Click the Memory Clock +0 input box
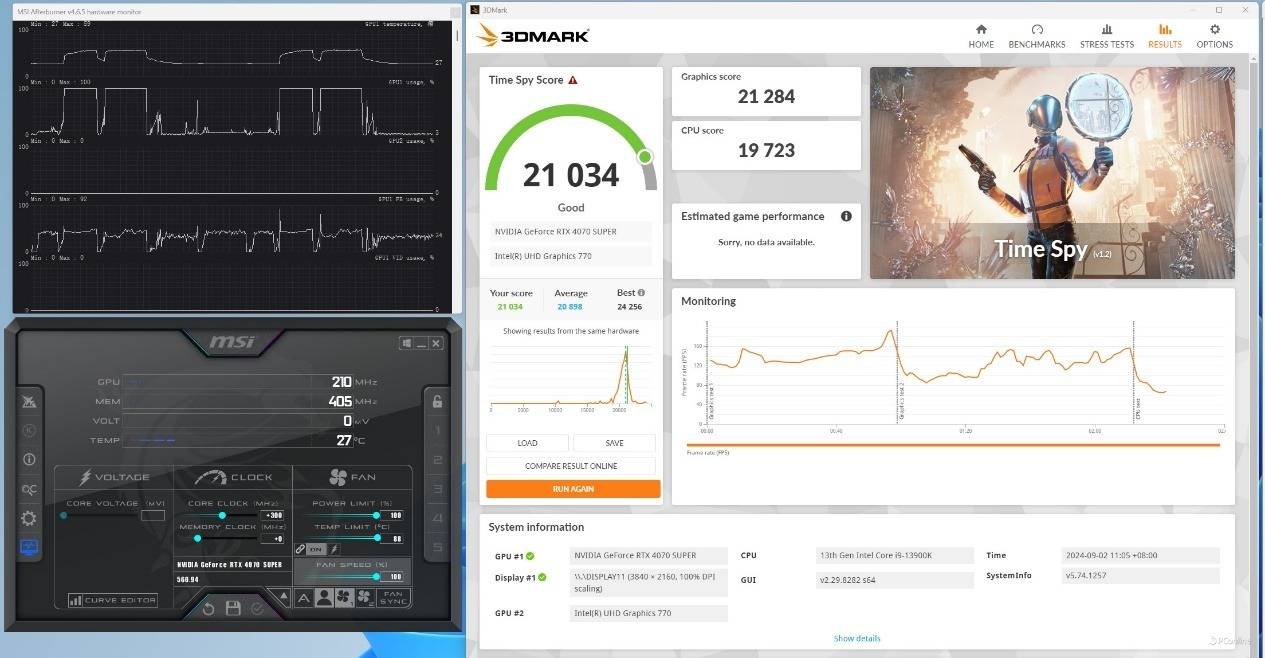Viewport: 1265px width, 658px height. pos(272,538)
